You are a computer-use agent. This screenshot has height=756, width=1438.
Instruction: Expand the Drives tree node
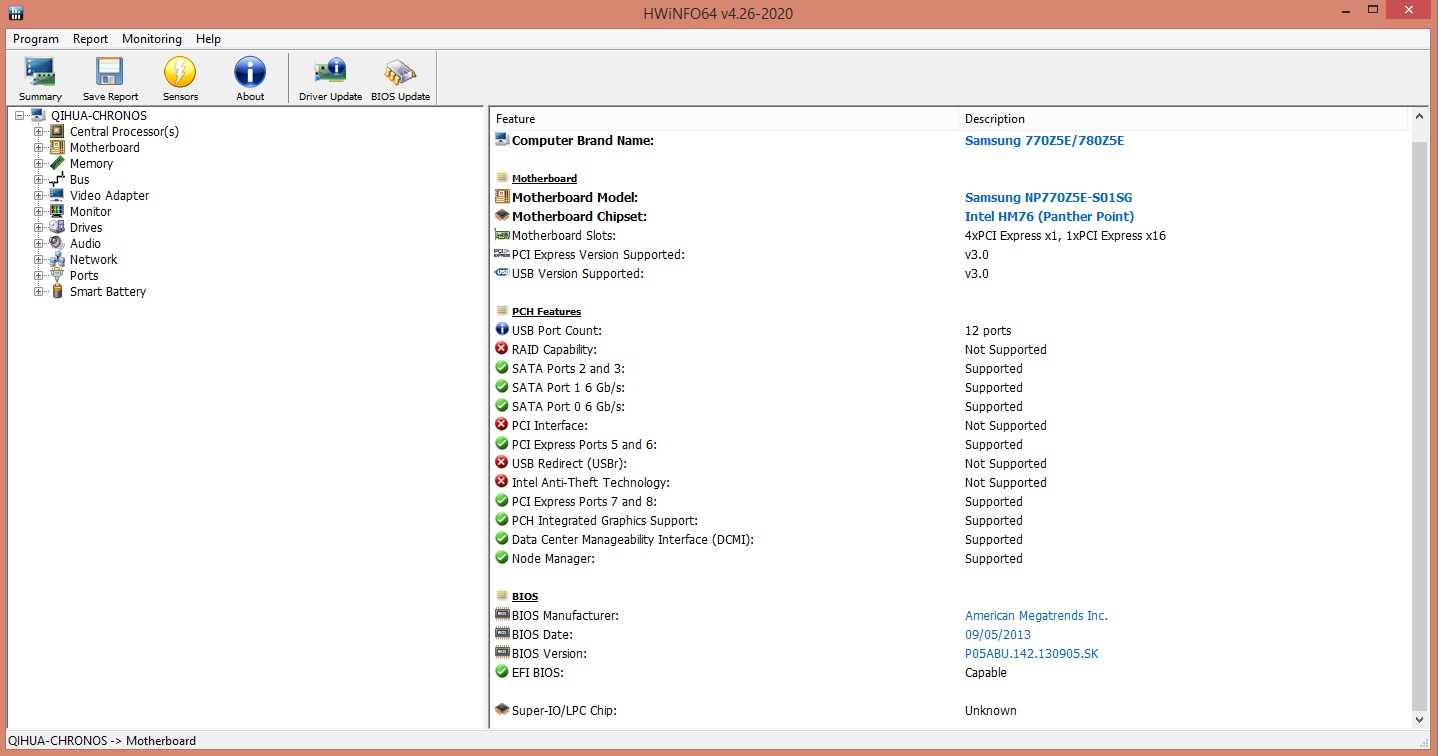point(38,228)
